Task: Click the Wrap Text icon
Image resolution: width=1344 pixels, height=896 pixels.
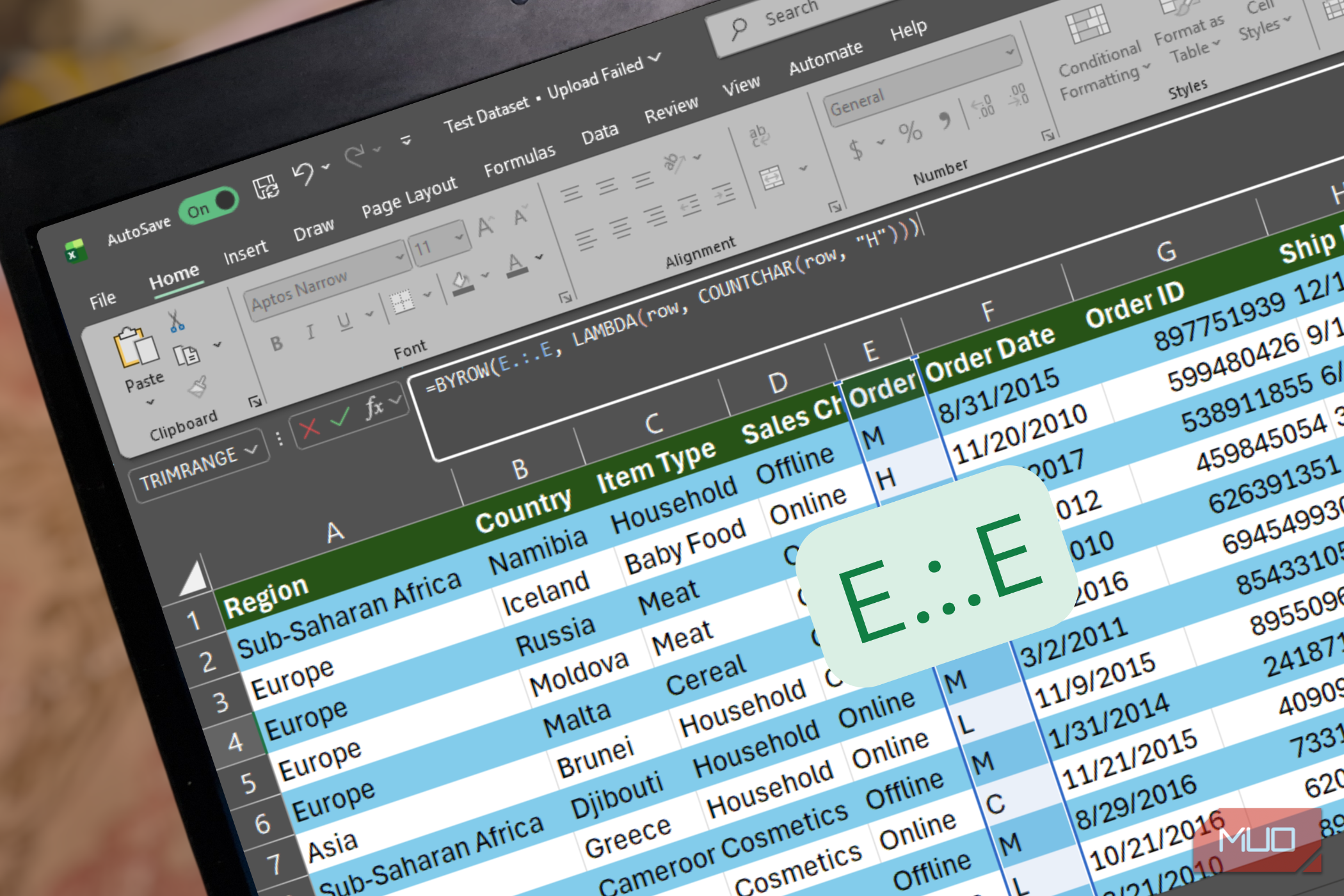Action: 759,135
